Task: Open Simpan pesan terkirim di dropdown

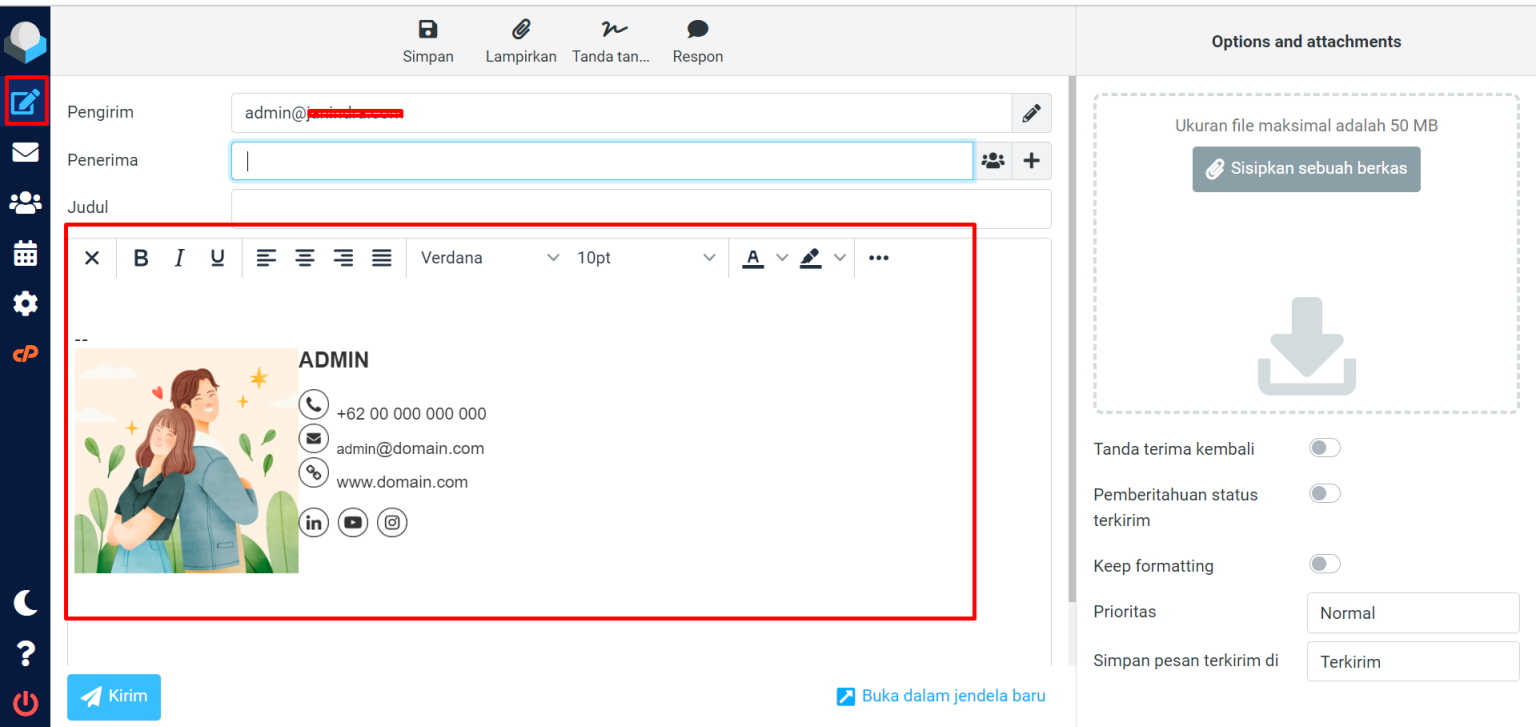Action: coord(1413,662)
